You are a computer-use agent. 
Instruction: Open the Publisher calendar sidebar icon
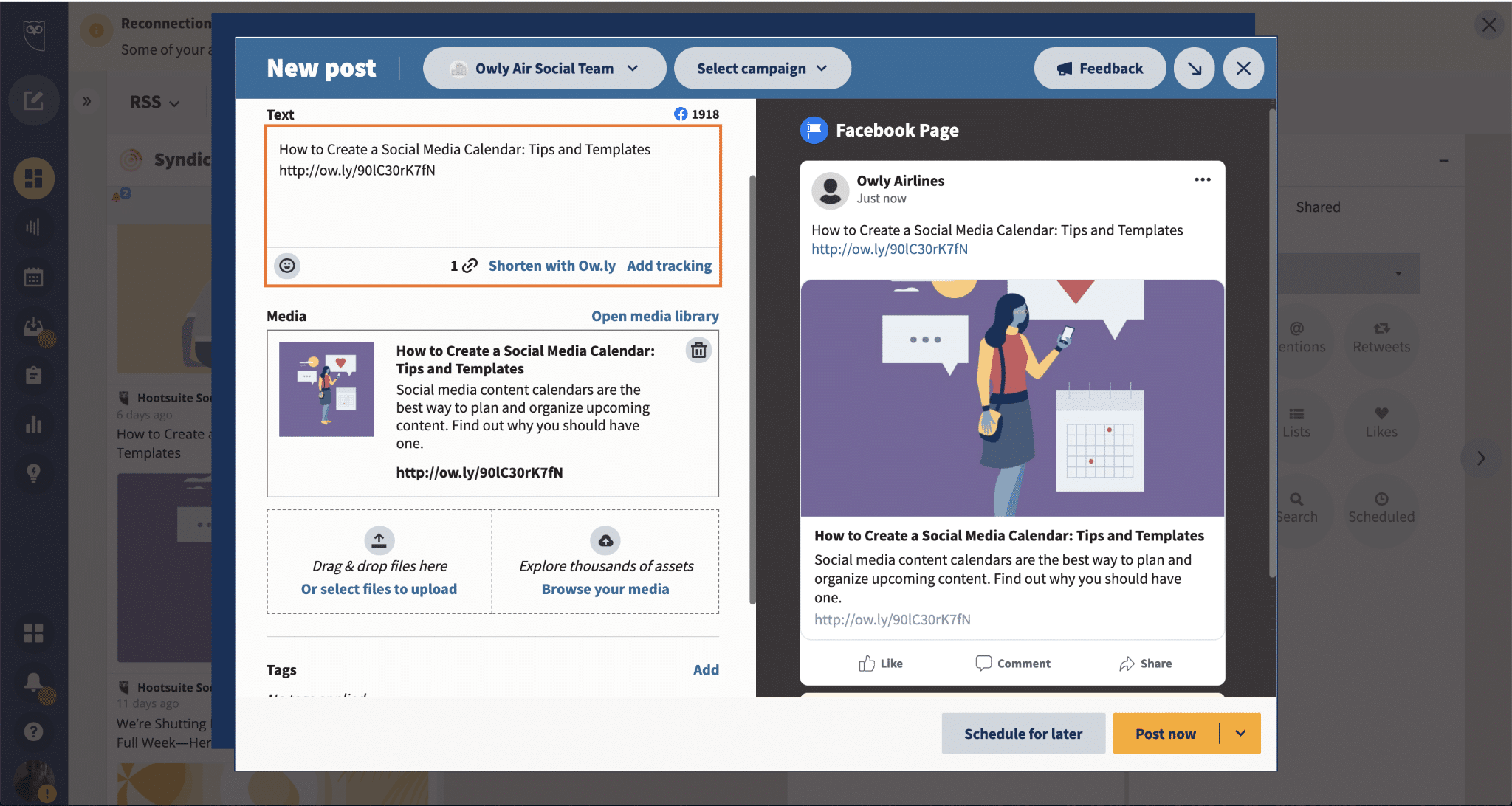pyautogui.click(x=34, y=278)
